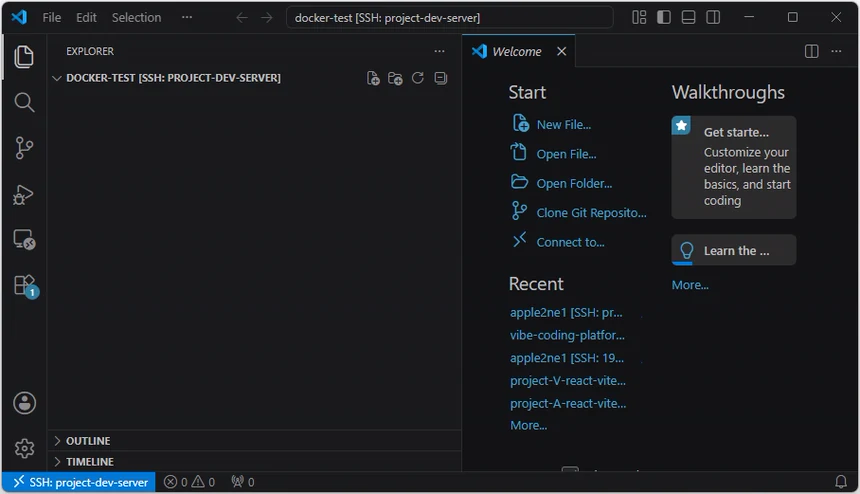The width and height of the screenshot is (860, 494).
Task: Go forward with the navigation arrow
Action: [267, 18]
